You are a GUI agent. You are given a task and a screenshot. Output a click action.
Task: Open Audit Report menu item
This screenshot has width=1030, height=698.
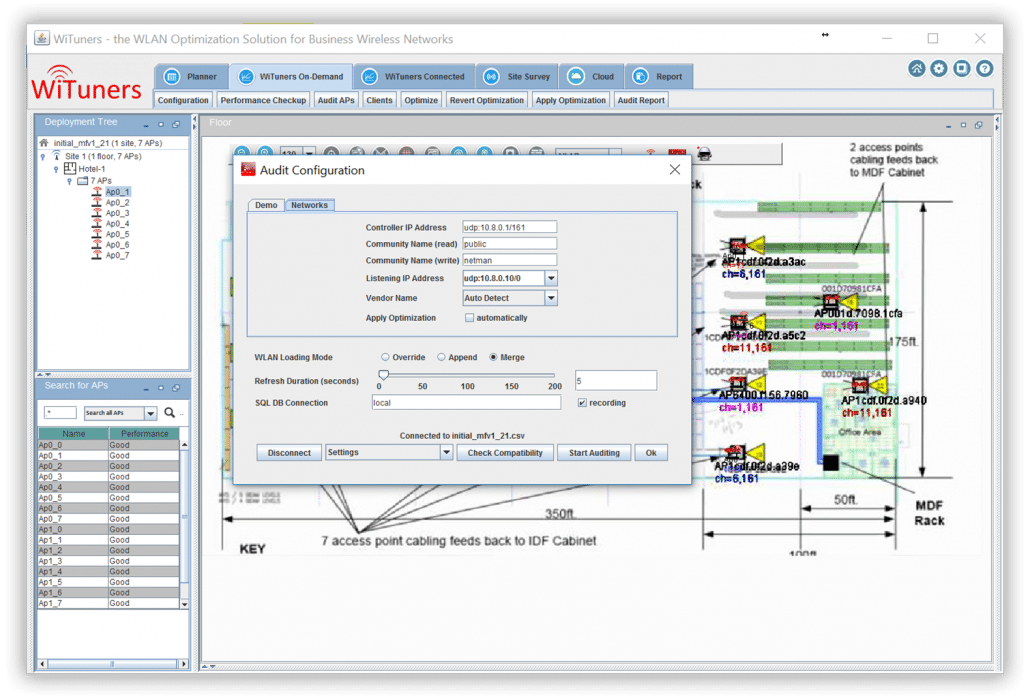[x=640, y=100]
